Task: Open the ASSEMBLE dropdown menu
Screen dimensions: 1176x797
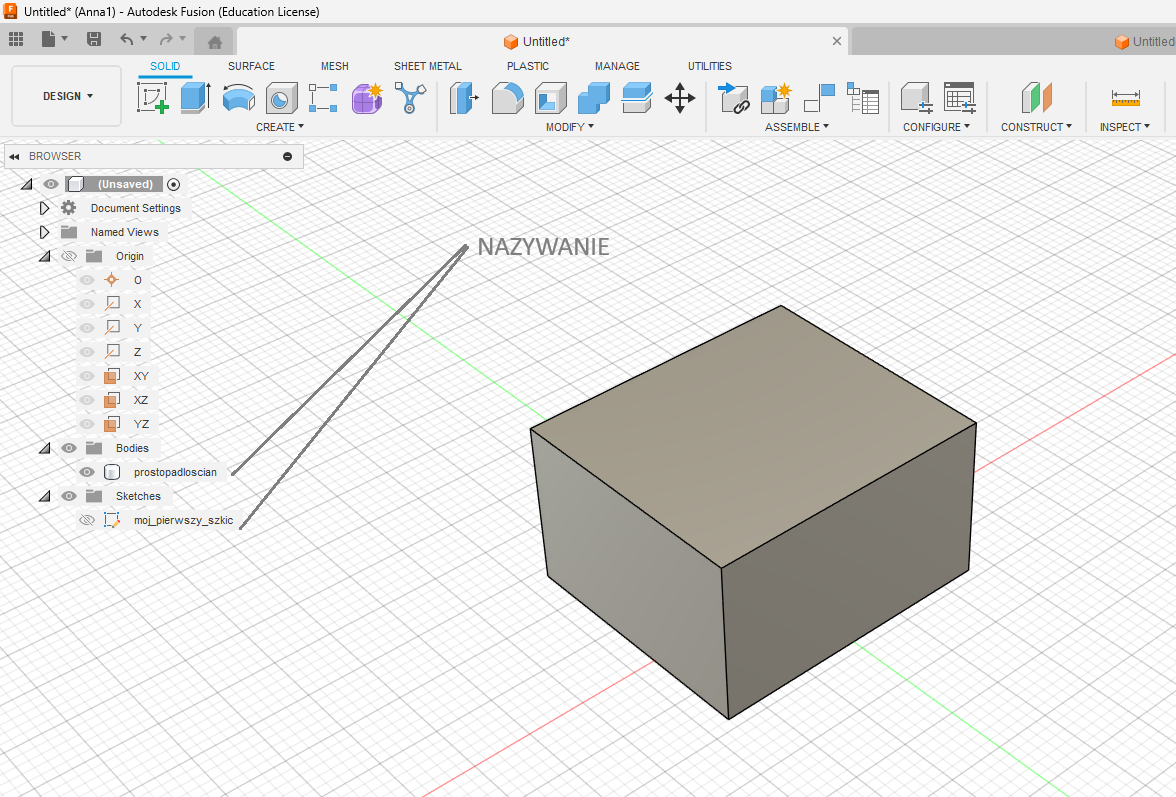Action: pos(796,127)
